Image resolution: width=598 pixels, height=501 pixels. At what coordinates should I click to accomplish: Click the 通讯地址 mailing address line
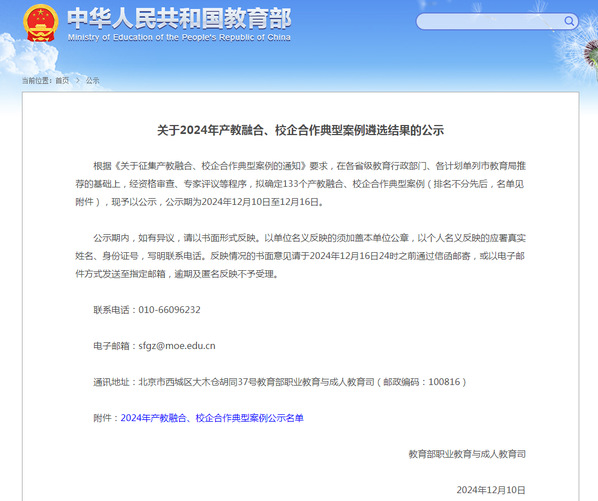[280, 382]
